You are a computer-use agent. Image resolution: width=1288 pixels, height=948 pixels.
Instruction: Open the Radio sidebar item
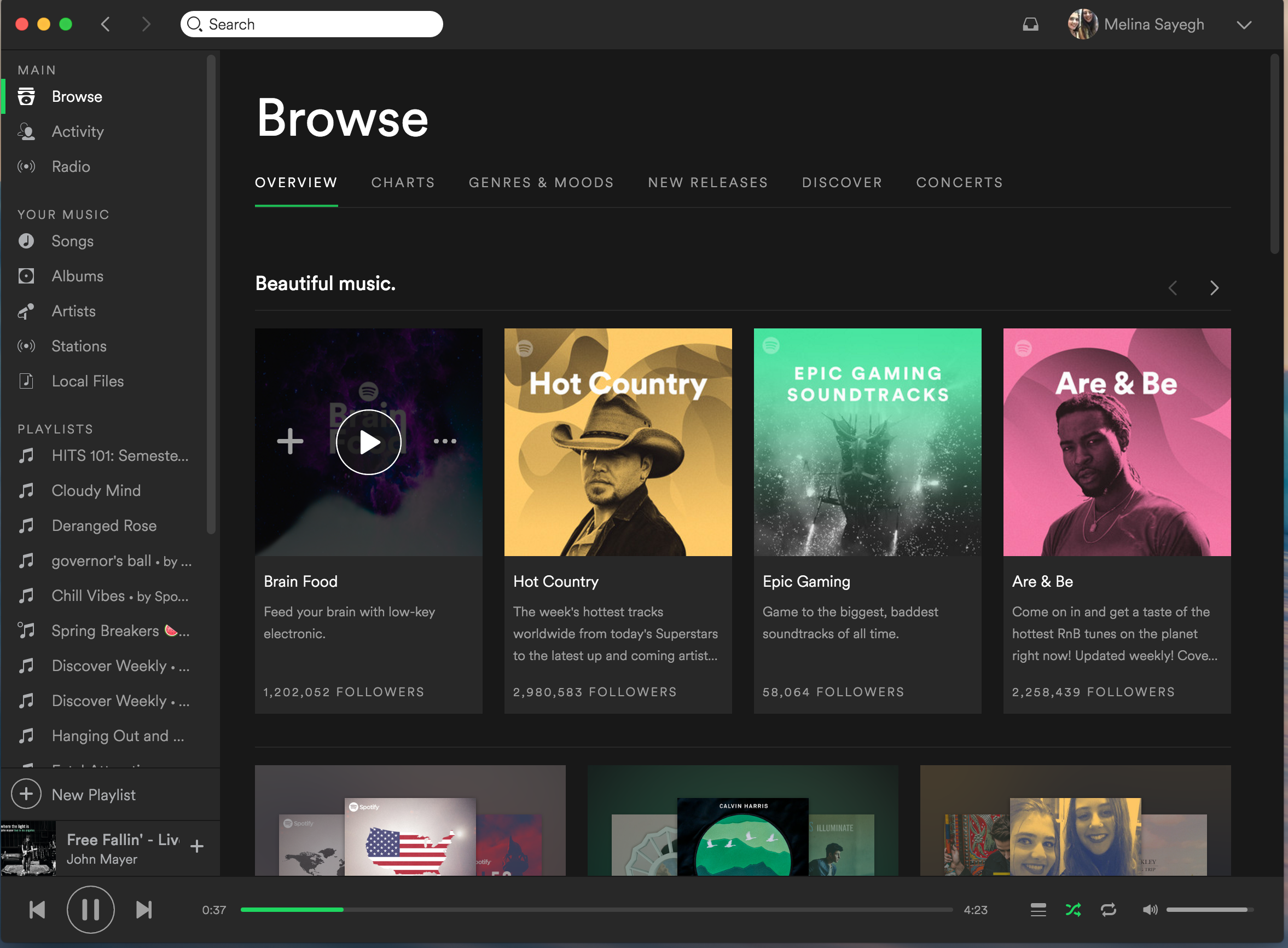[71, 166]
